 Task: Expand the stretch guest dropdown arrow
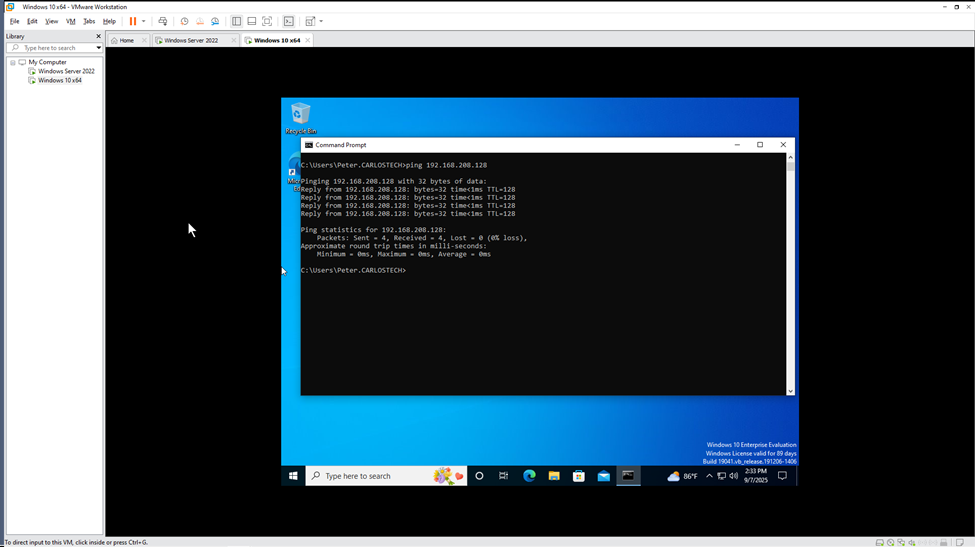pos(321,21)
